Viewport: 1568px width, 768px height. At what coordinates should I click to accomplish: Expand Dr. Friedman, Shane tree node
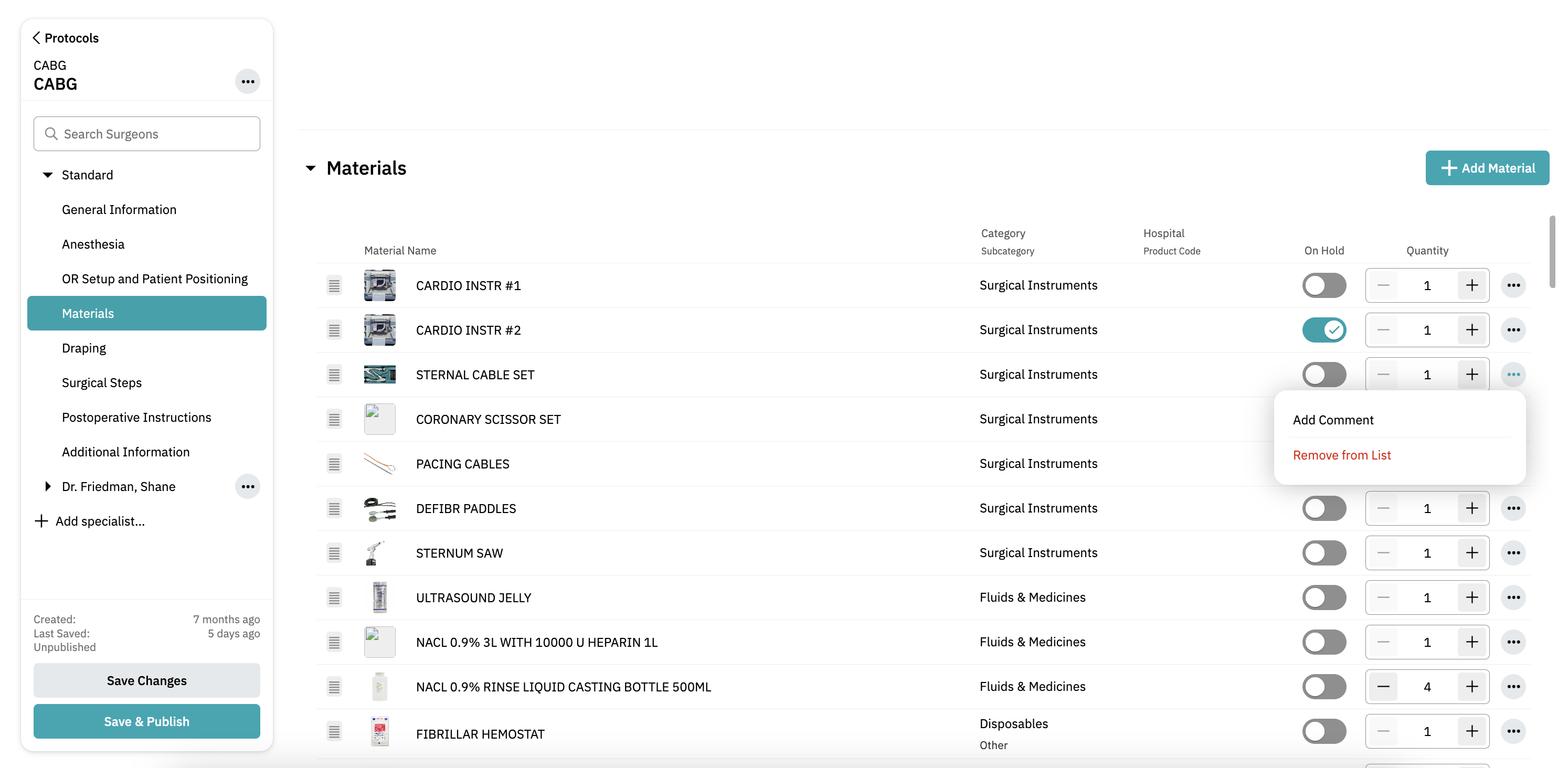click(47, 486)
